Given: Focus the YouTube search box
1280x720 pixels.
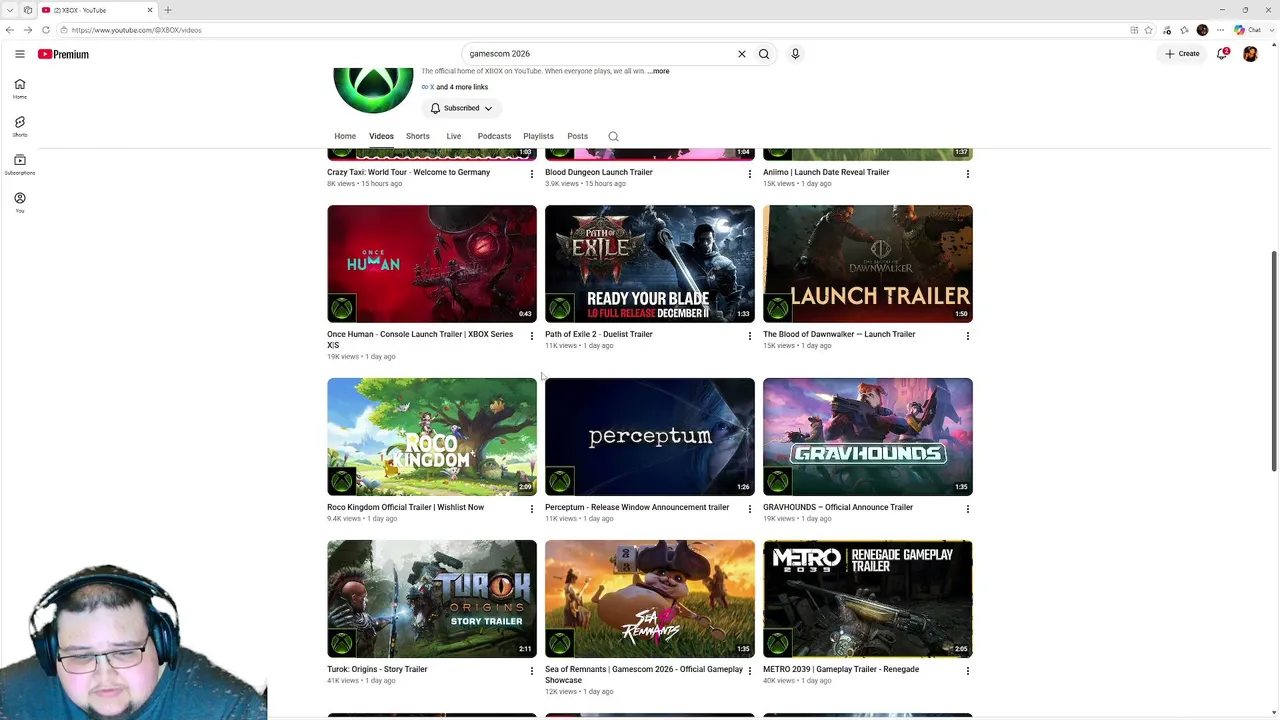Looking at the screenshot, I should [x=600, y=54].
